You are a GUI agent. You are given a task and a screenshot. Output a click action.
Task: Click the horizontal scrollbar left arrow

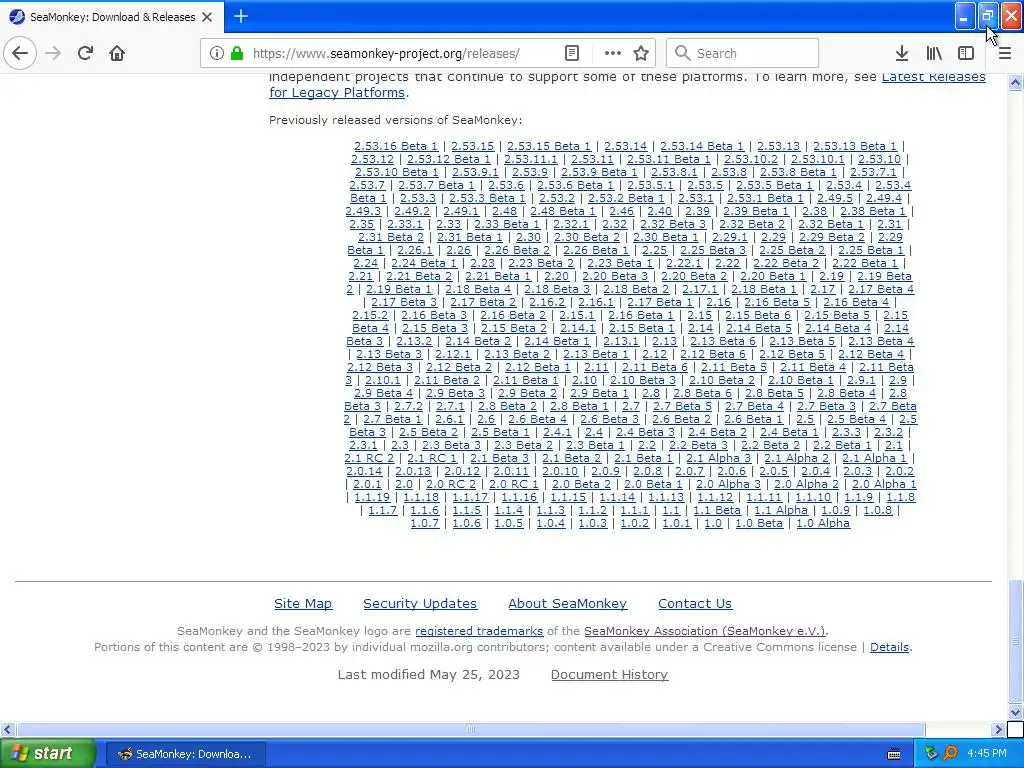[7, 729]
